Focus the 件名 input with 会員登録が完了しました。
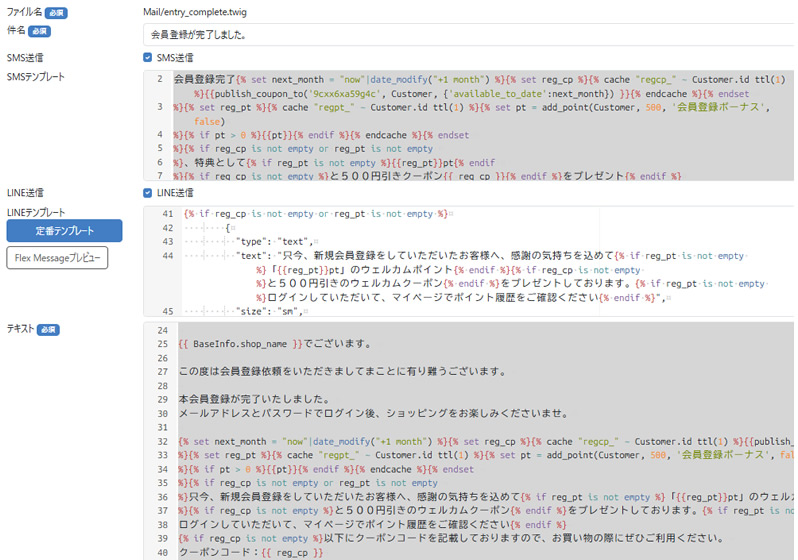798x560 pixels. tap(468, 35)
